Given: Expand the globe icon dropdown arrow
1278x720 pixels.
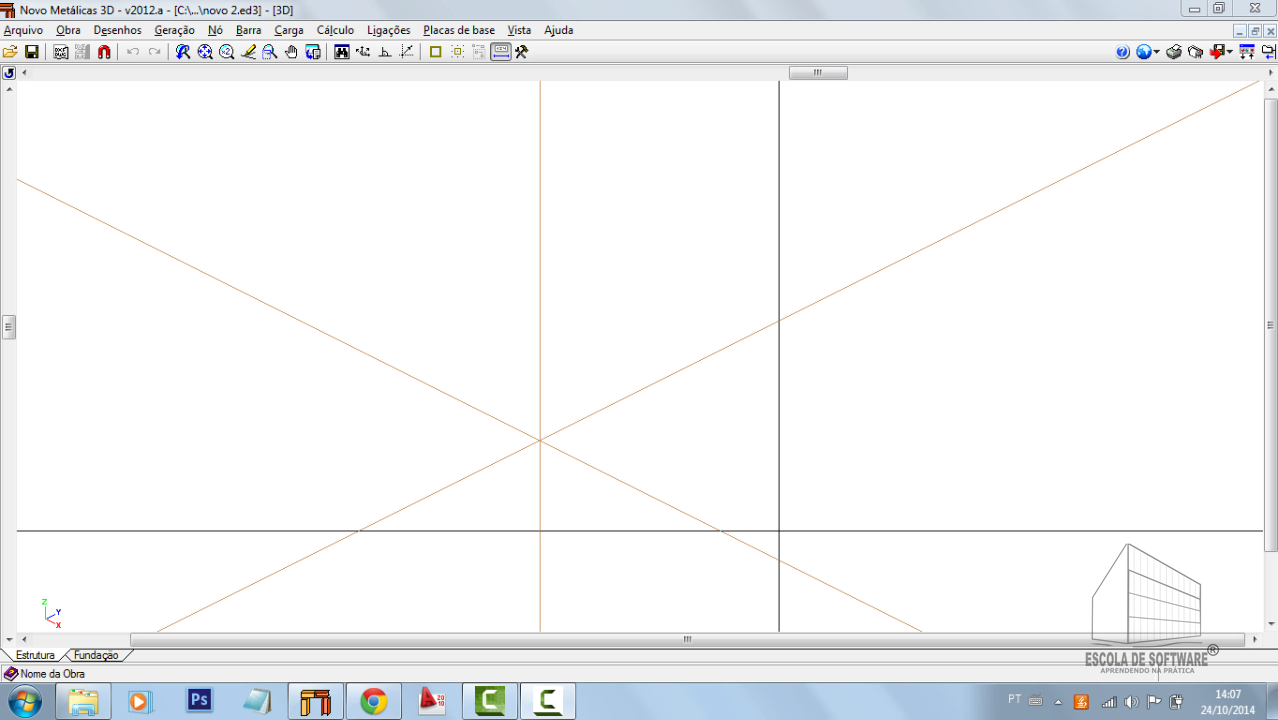Looking at the screenshot, I should pos(1157,52).
